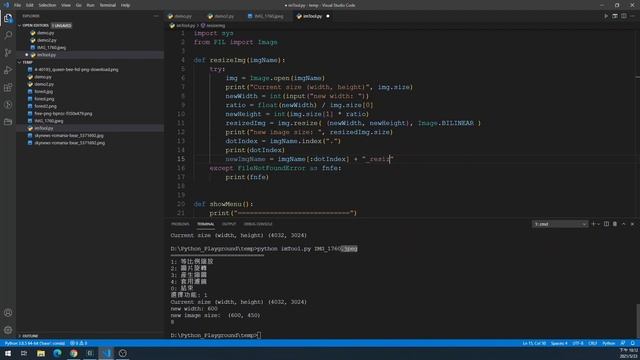The height and width of the screenshot is (360, 640).
Task: Open the Accounts menu icon
Action: tap(8, 313)
